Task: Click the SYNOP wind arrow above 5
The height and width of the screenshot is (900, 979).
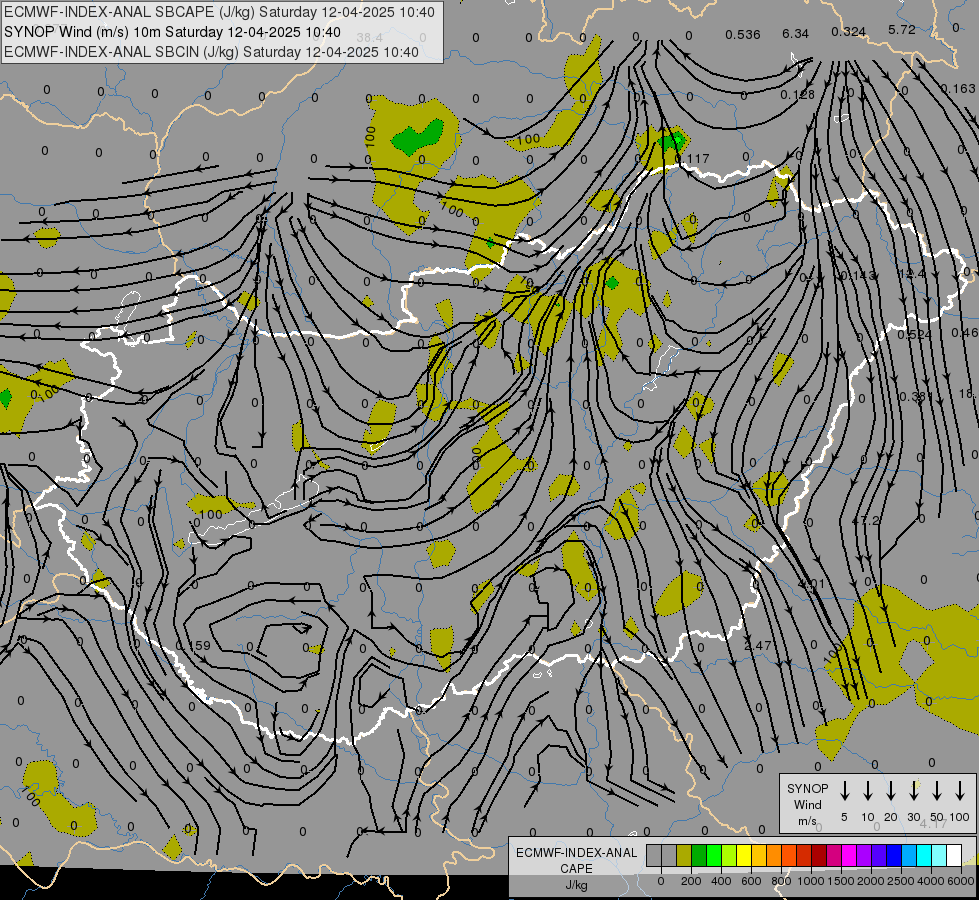Action: tap(845, 791)
